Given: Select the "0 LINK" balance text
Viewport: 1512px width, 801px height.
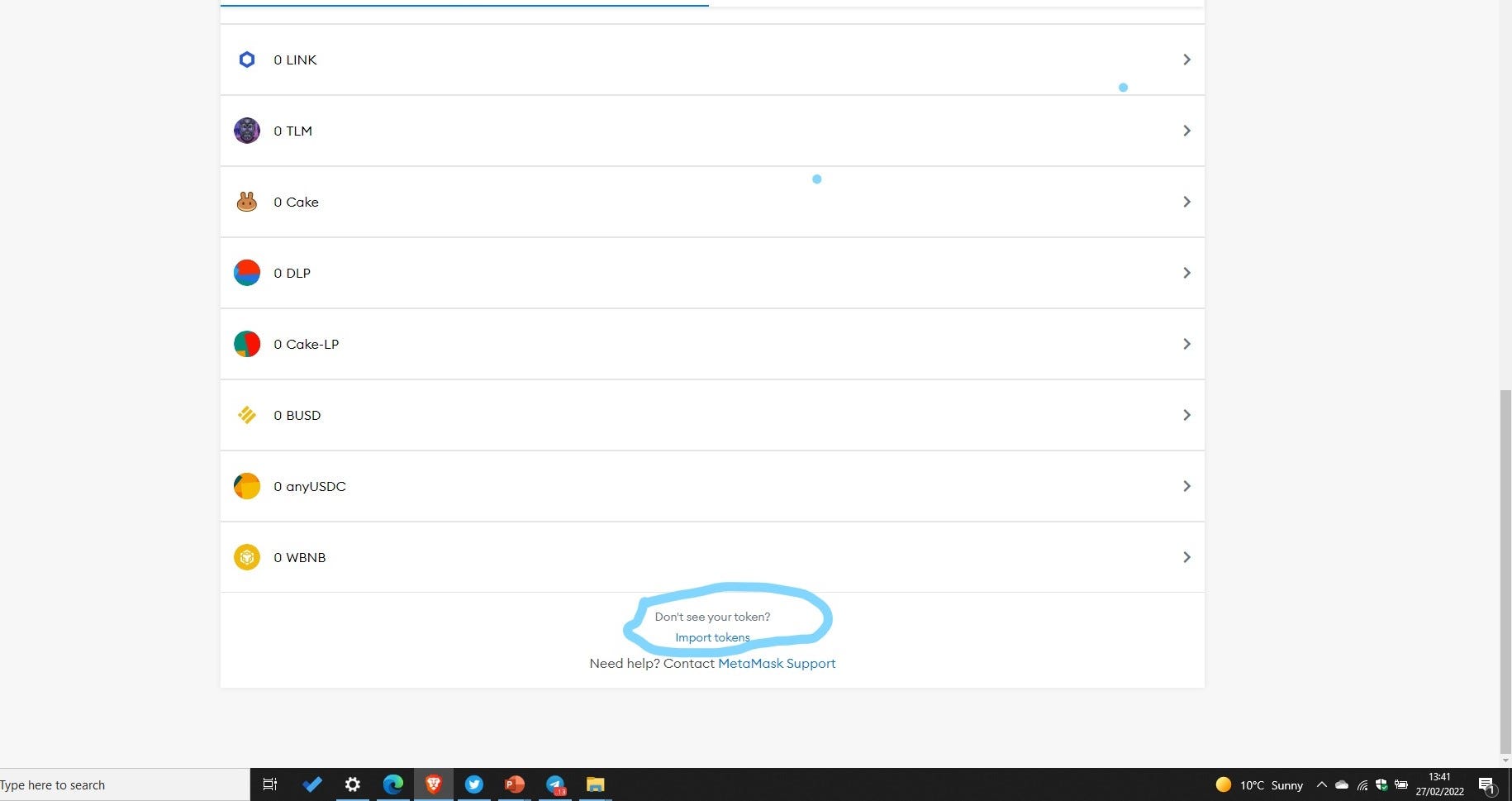Looking at the screenshot, I should (x=295, y=60).
